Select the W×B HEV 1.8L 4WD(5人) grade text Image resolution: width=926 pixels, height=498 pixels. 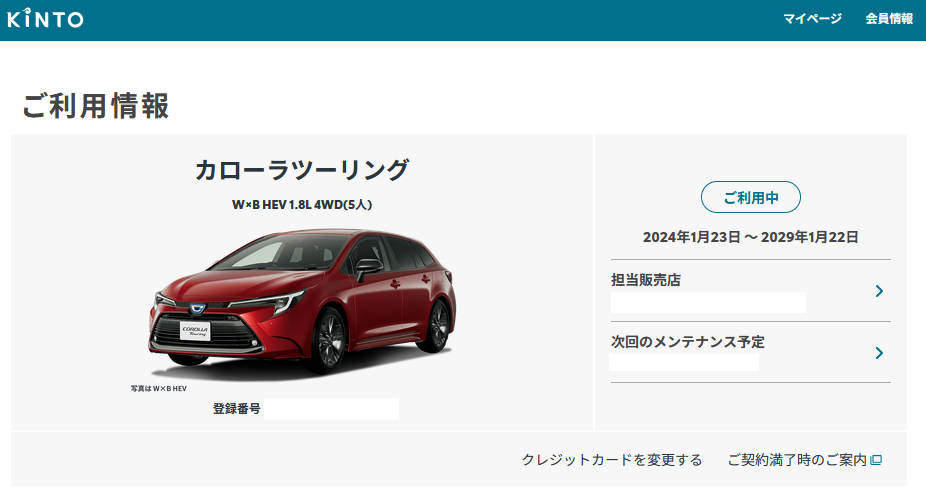302,205
